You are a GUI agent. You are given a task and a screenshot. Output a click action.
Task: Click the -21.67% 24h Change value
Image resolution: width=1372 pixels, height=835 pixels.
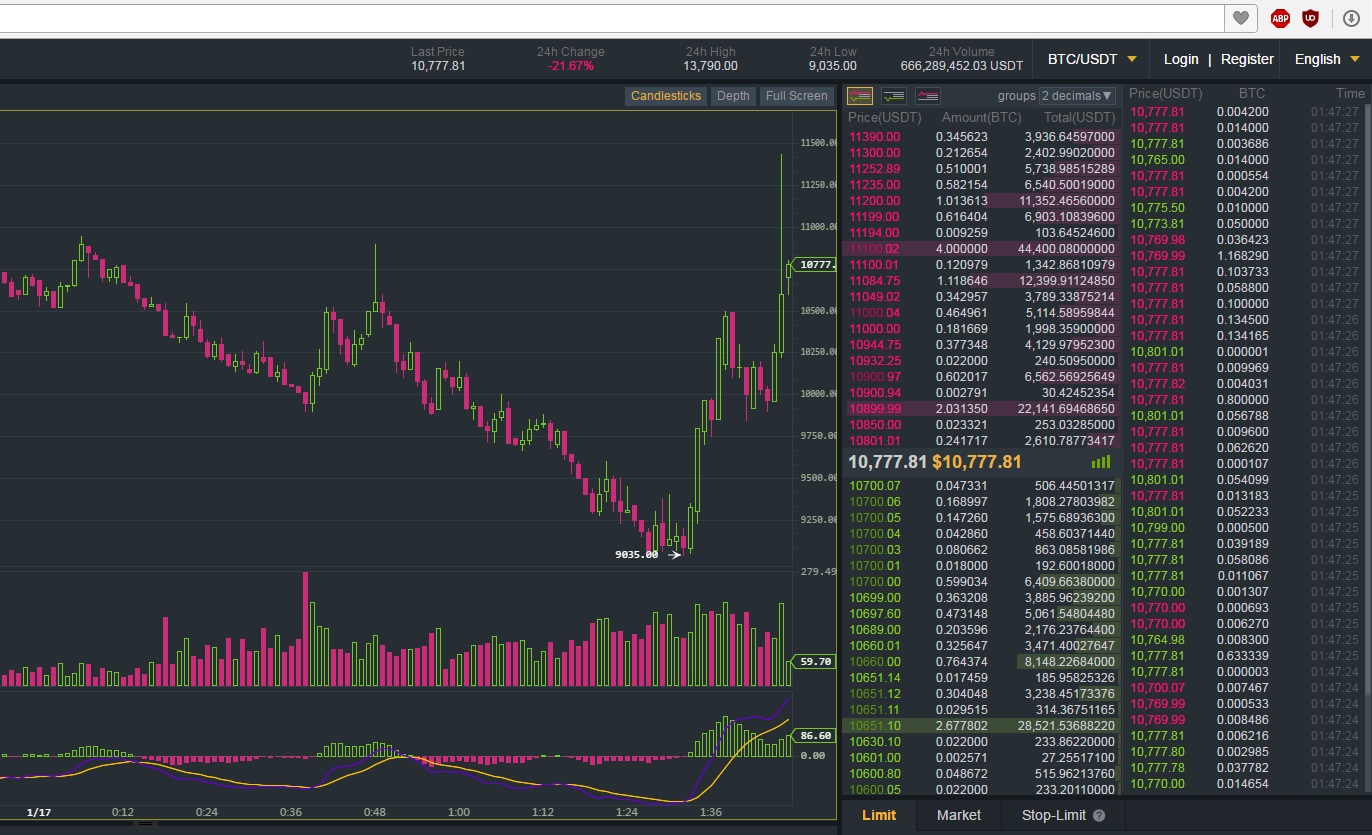pyautogui.click(x=571, y=66)
